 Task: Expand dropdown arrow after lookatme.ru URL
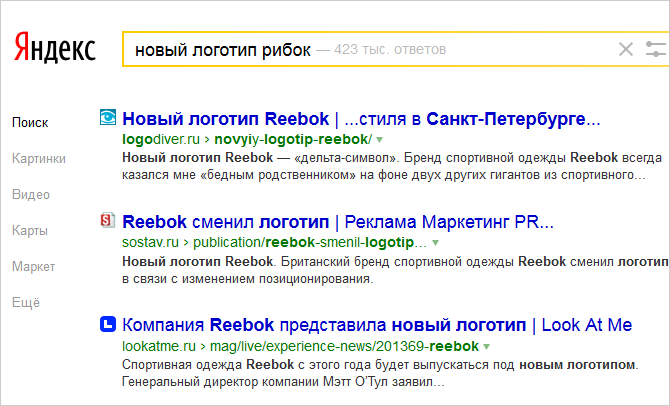486,347
